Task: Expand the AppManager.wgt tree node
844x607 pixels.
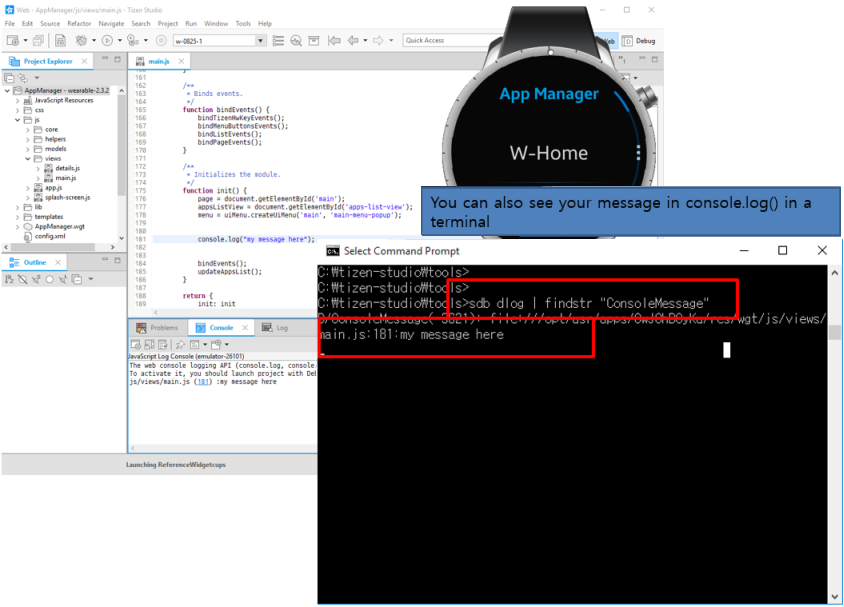Action: pos(17,227)
